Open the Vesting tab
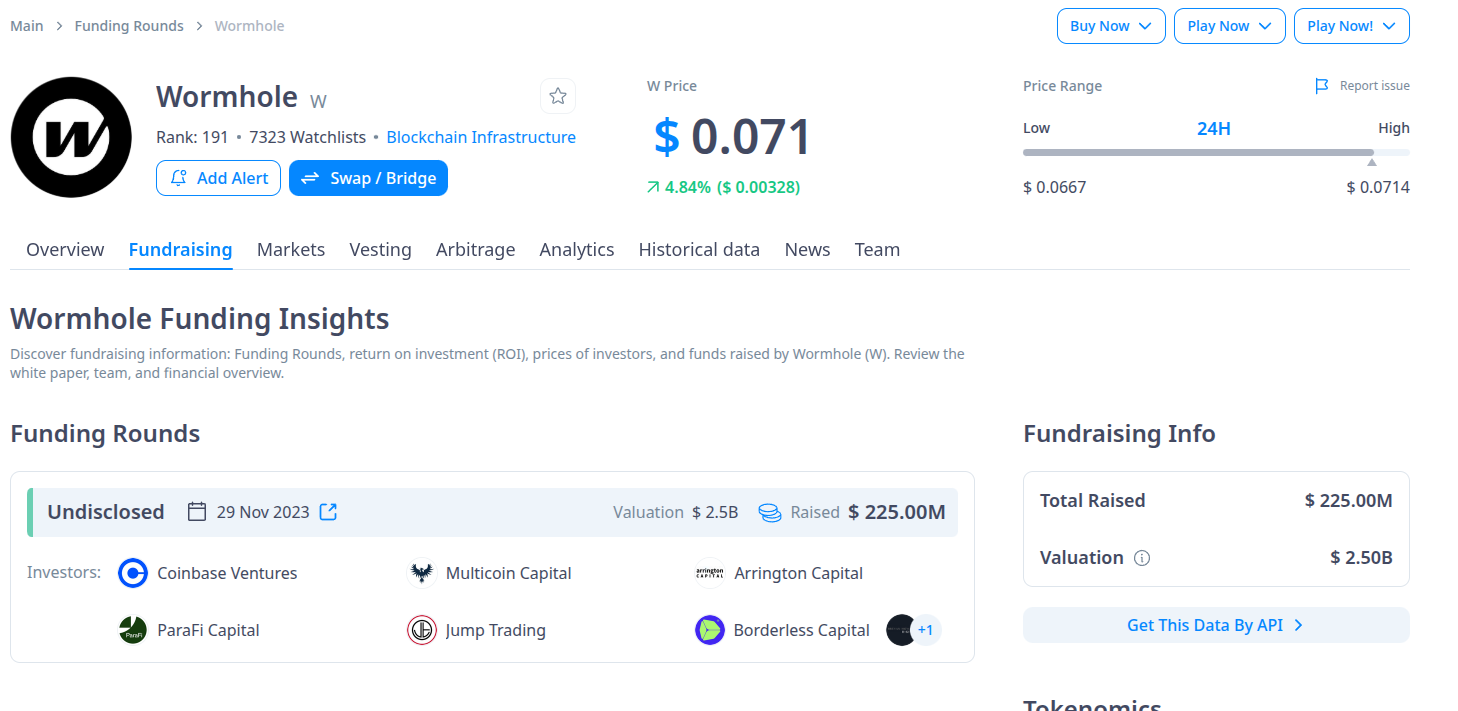The image size is (1458, 711). click(380, 250)
